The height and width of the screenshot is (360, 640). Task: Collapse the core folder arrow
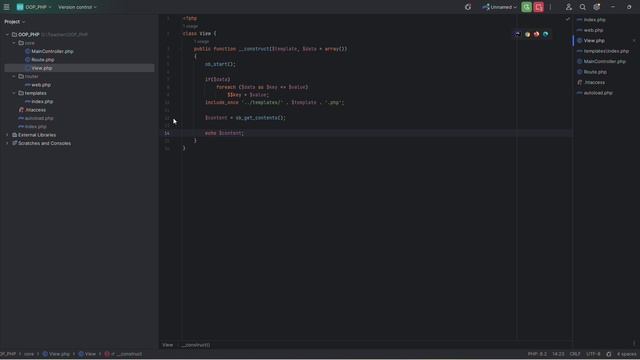tap(14, 43)
